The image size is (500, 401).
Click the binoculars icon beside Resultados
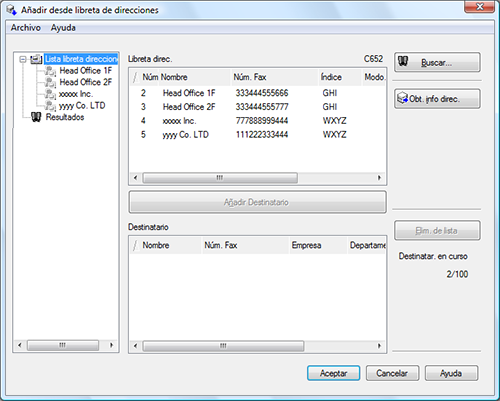[x=36, y=117]
